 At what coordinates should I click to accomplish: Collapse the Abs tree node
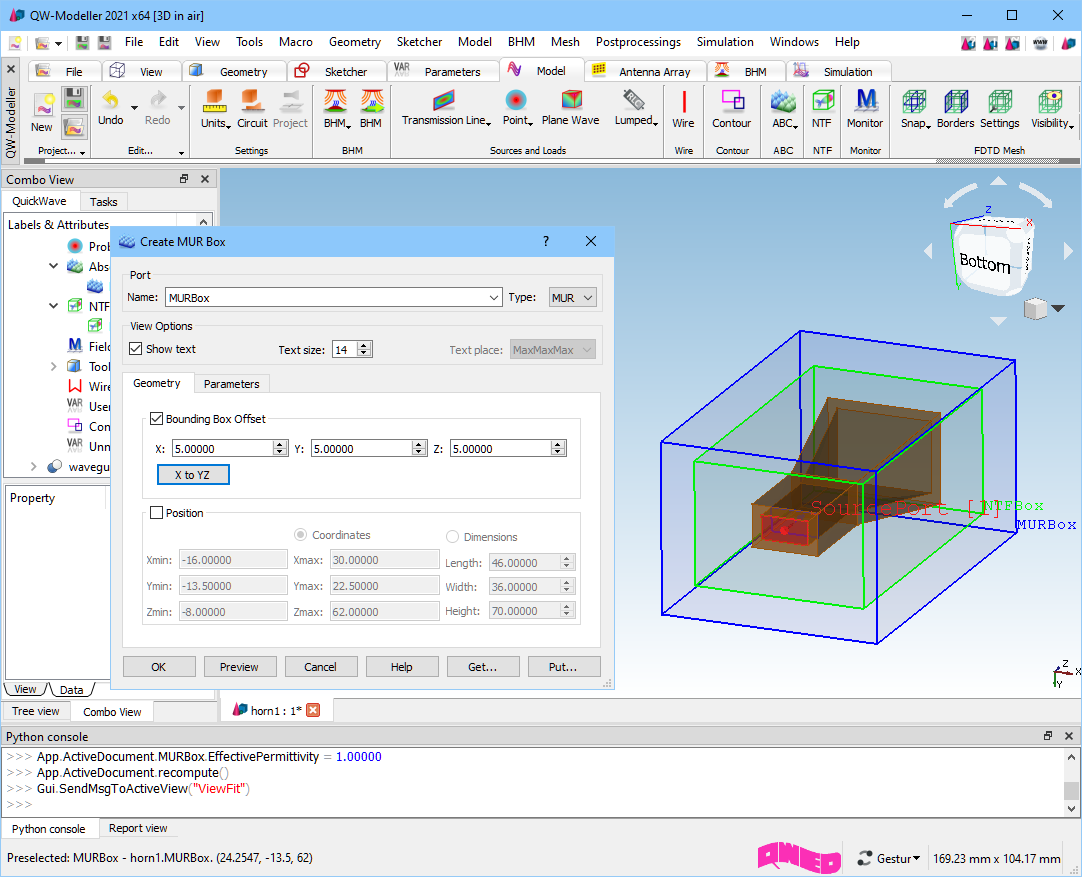click(53, 266)
